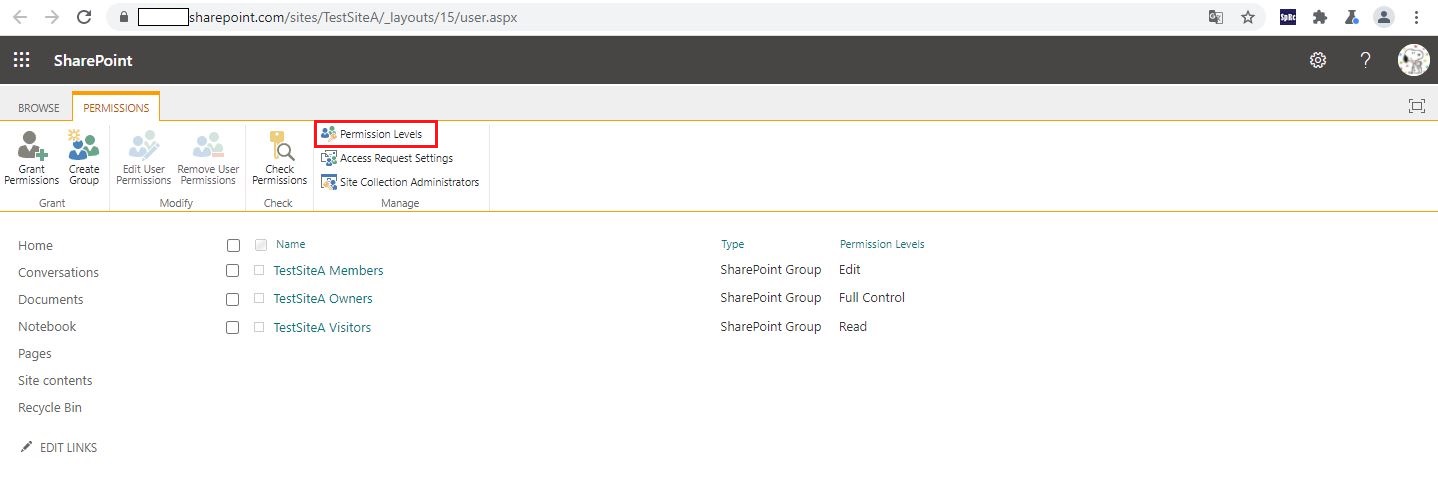The height and width of the screenshot is (477, 1438).
Task: Click the TestSiteA Owners group link
Action: pyautogui.click(x=323, y=299)
